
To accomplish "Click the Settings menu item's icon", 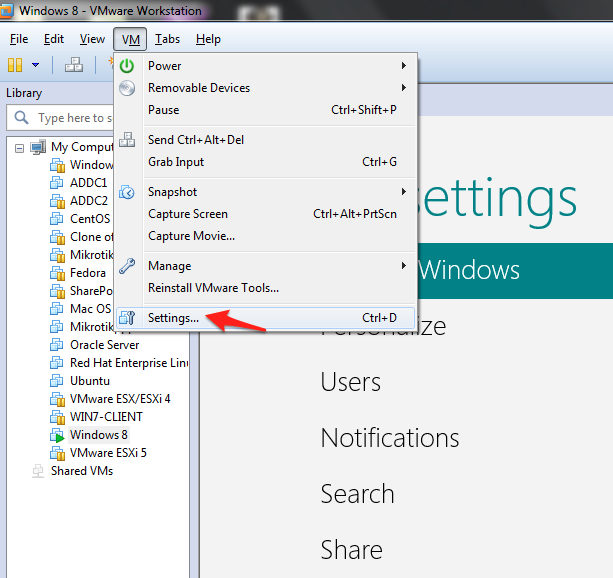I will 127,318.
